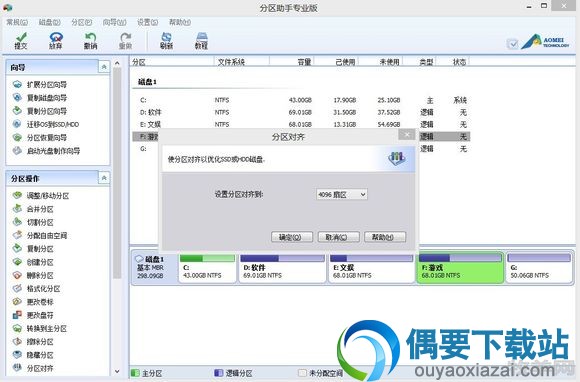Select 隐藏分区 operation
Screen dimensions: 580x382
(x=33, y=355)
